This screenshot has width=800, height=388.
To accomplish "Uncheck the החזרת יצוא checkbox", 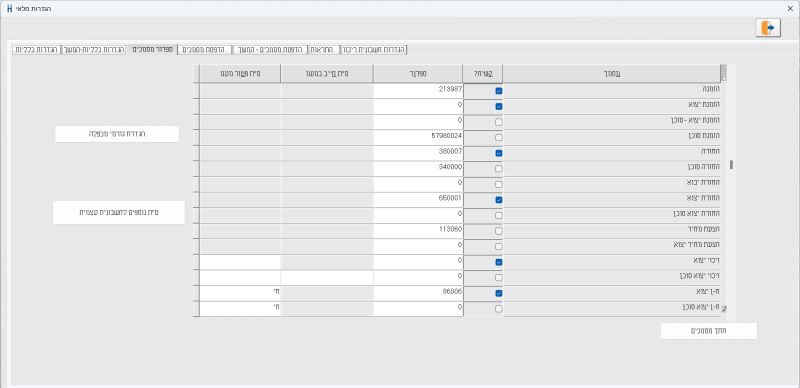I will pos(499,200).
